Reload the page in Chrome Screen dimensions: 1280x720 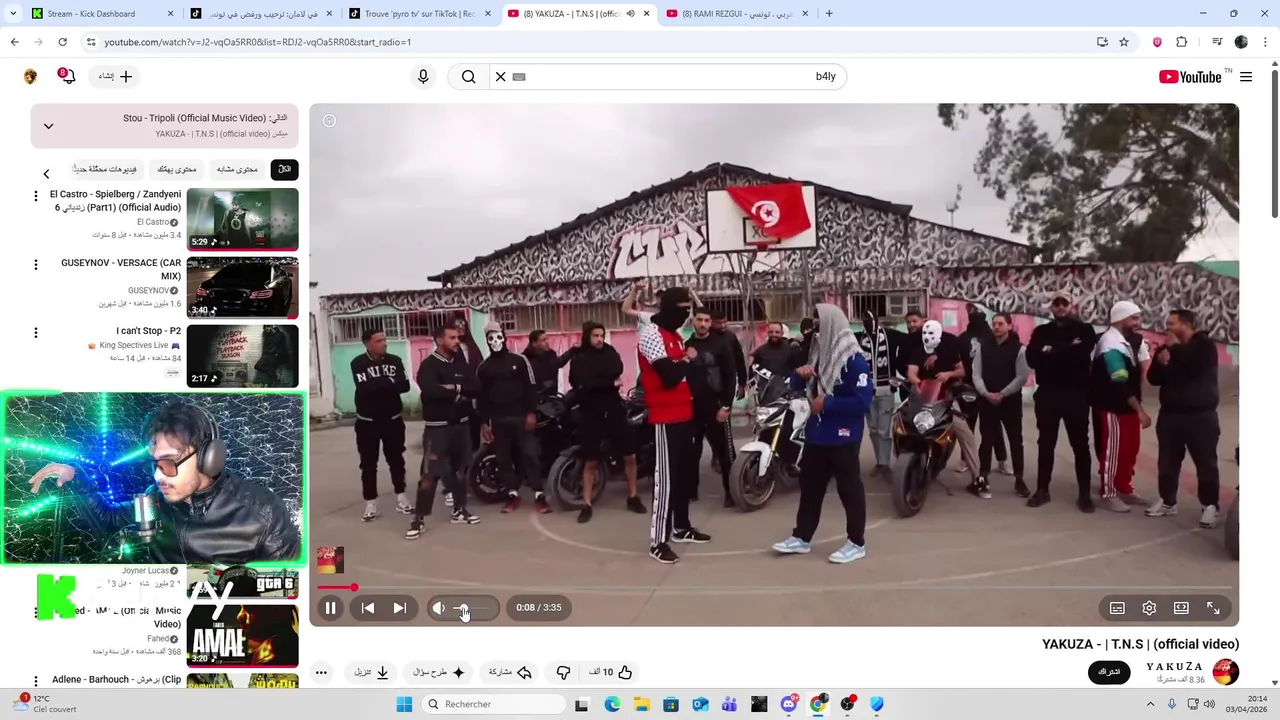pyautogui.click(x=62, y=42)
